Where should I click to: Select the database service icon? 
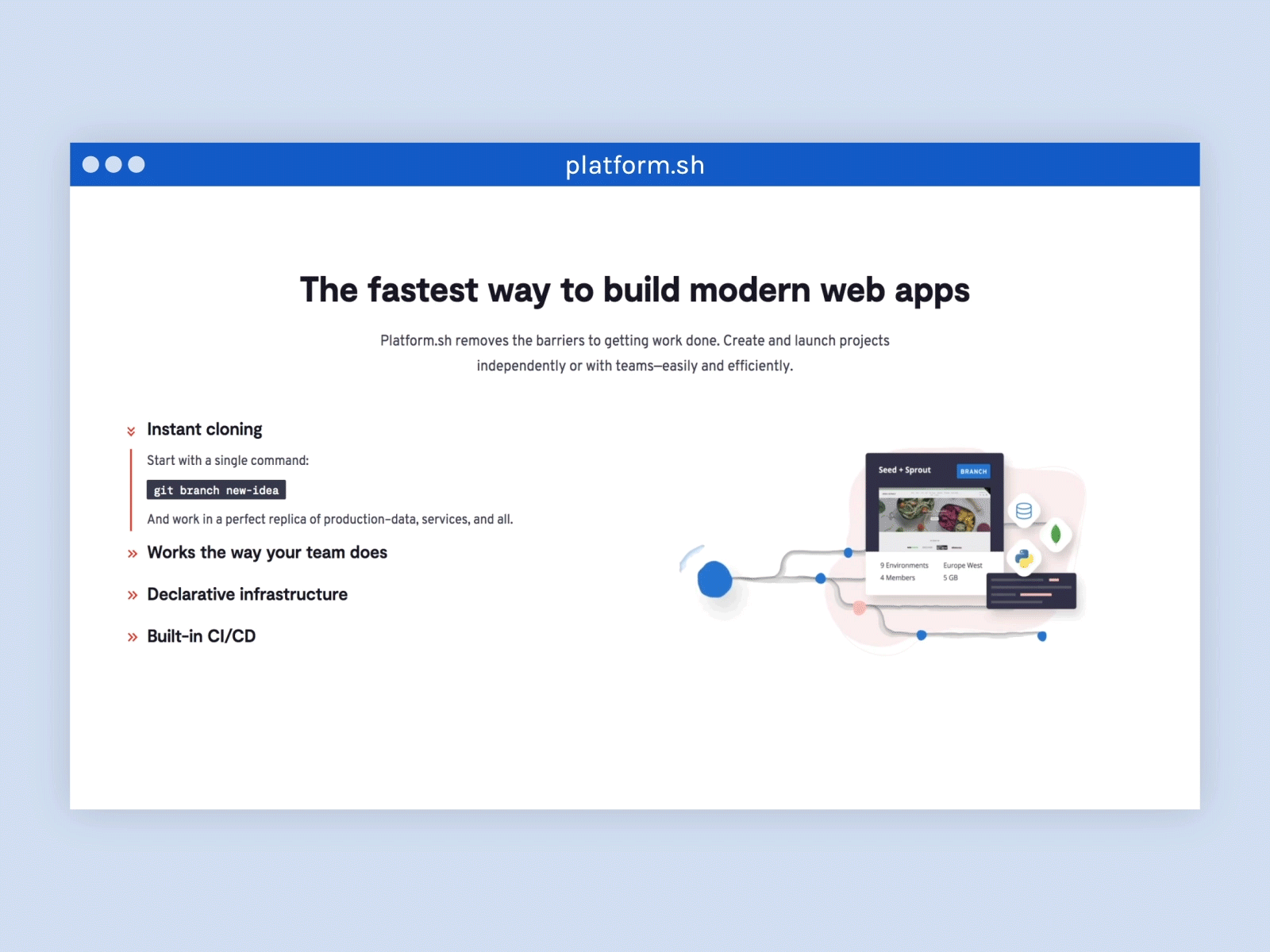pyautogui.click(x=1024, y=510)
